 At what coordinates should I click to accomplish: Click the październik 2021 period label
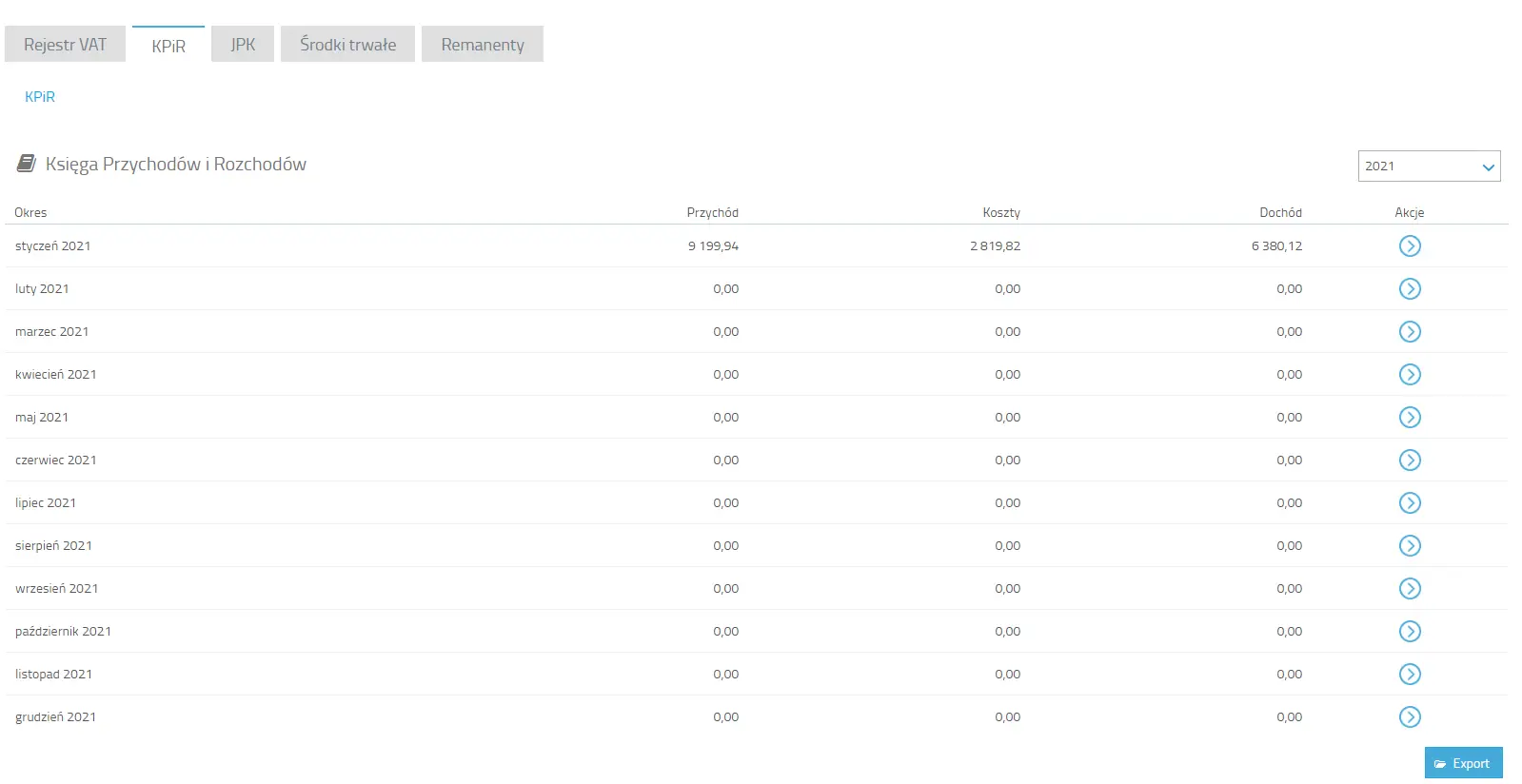click(x=64, y=632)
